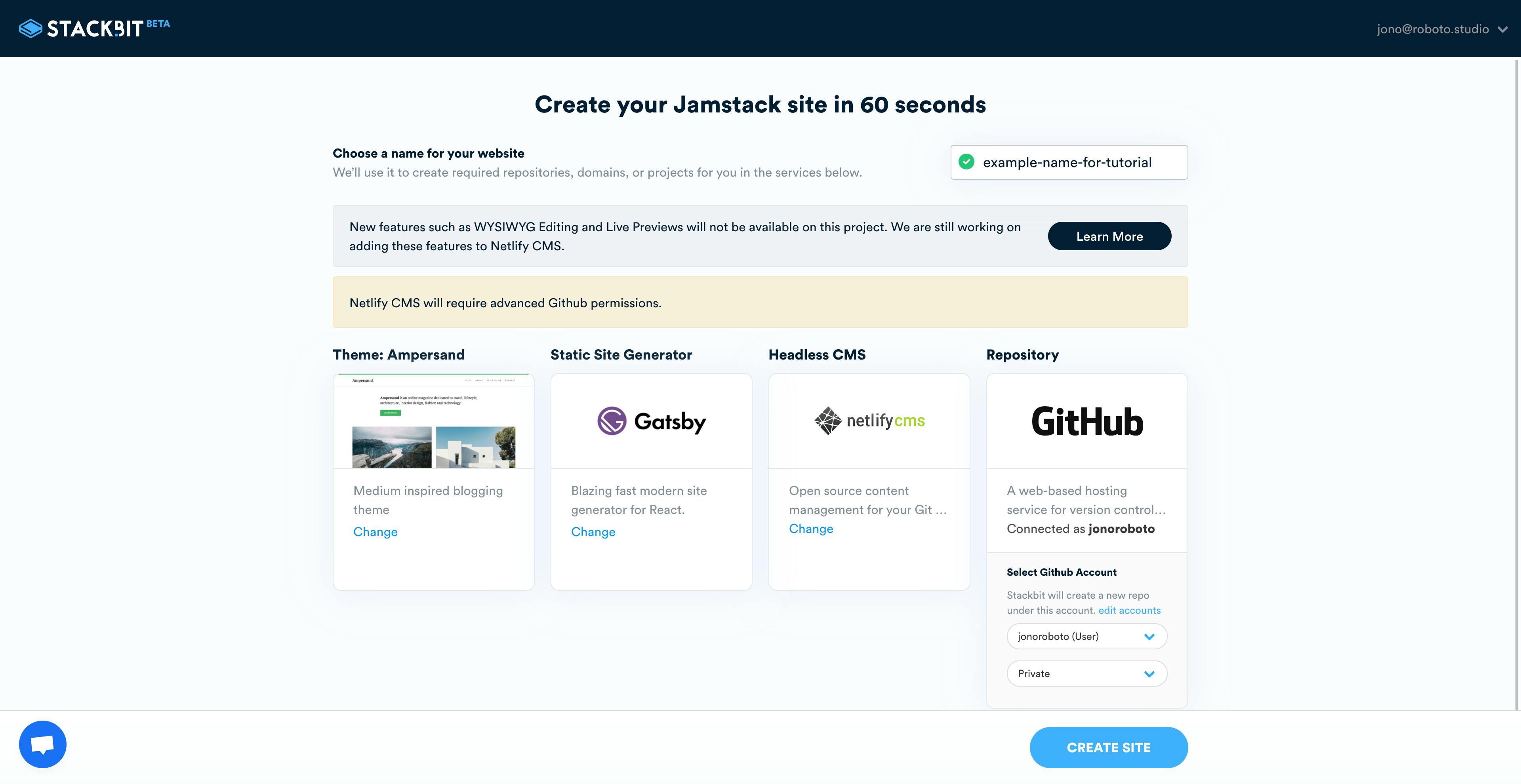Image resolution: width=1521 pixels, height=784 pixels.
Task: Click the 'Repository' heading
Action: click(x=1023, y=355)
